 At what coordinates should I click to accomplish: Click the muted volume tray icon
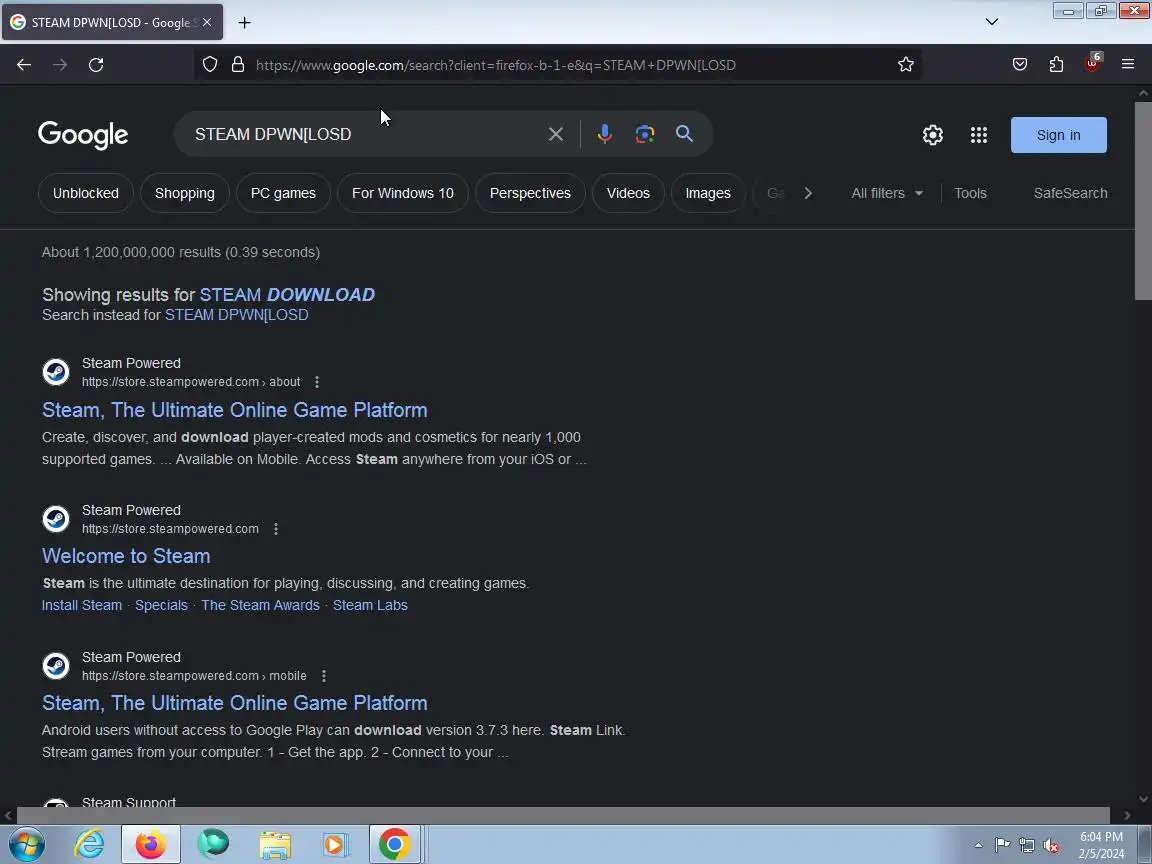1051,846
